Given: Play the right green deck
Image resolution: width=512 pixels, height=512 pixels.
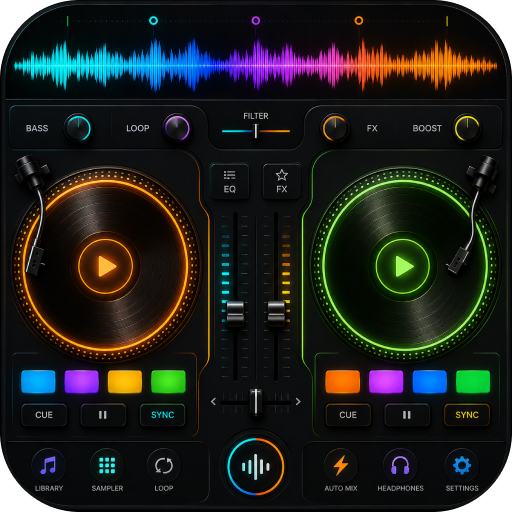Looking at the screenshot, I should (403, 266).
